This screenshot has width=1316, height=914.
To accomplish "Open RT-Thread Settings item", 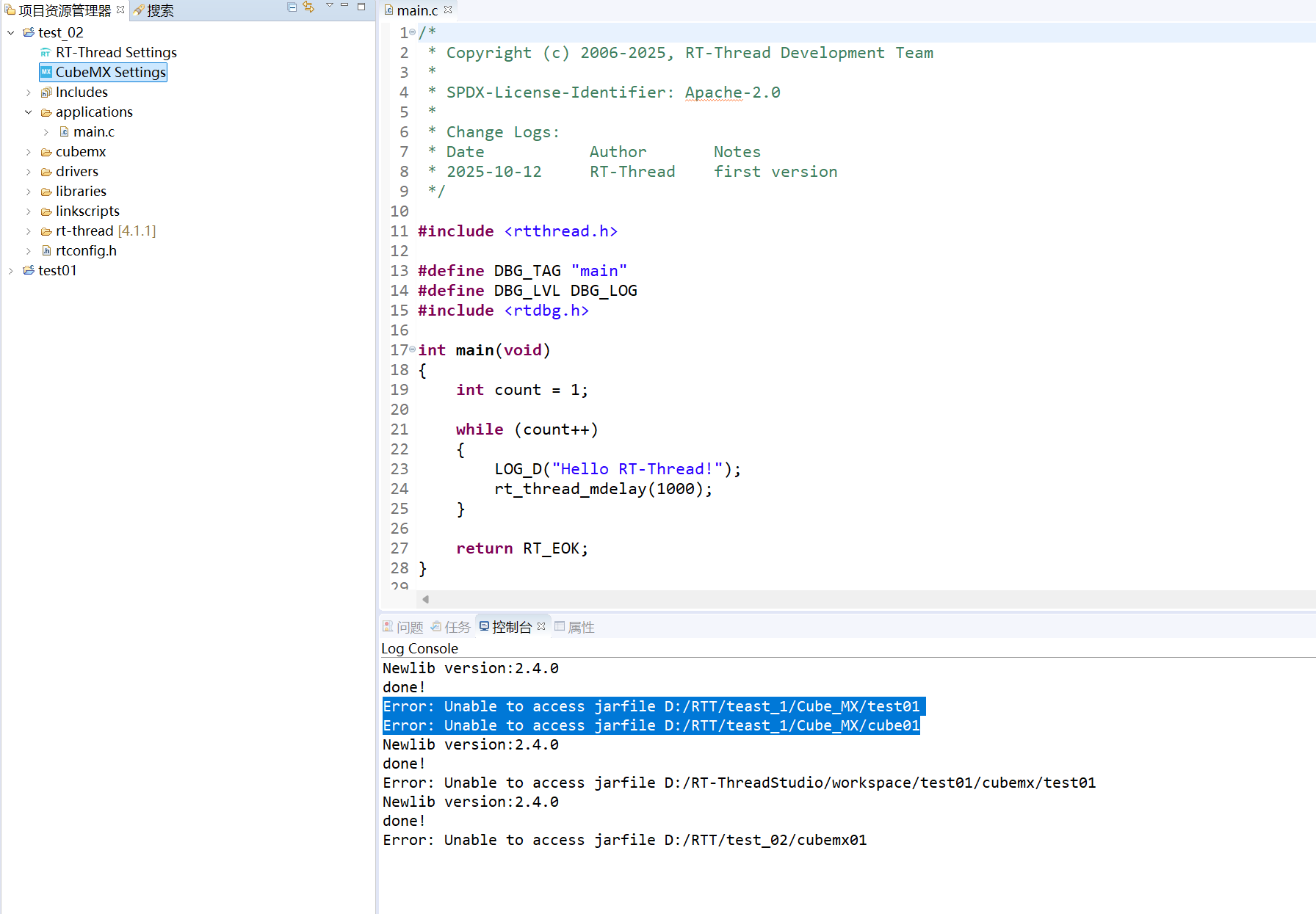I will click(116, 52).
